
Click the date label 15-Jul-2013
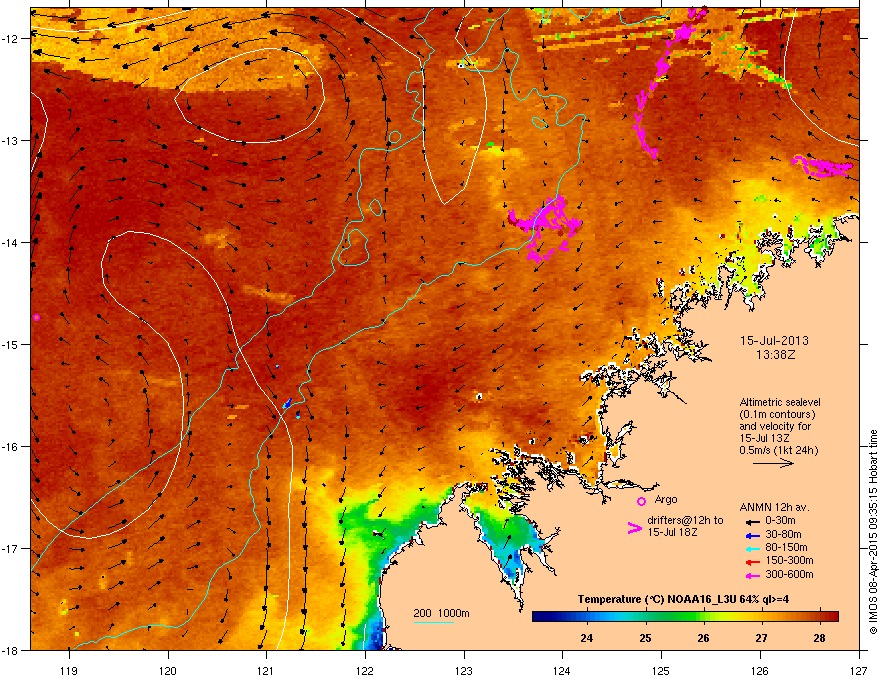pyautogui.click(x=774, y=341)
